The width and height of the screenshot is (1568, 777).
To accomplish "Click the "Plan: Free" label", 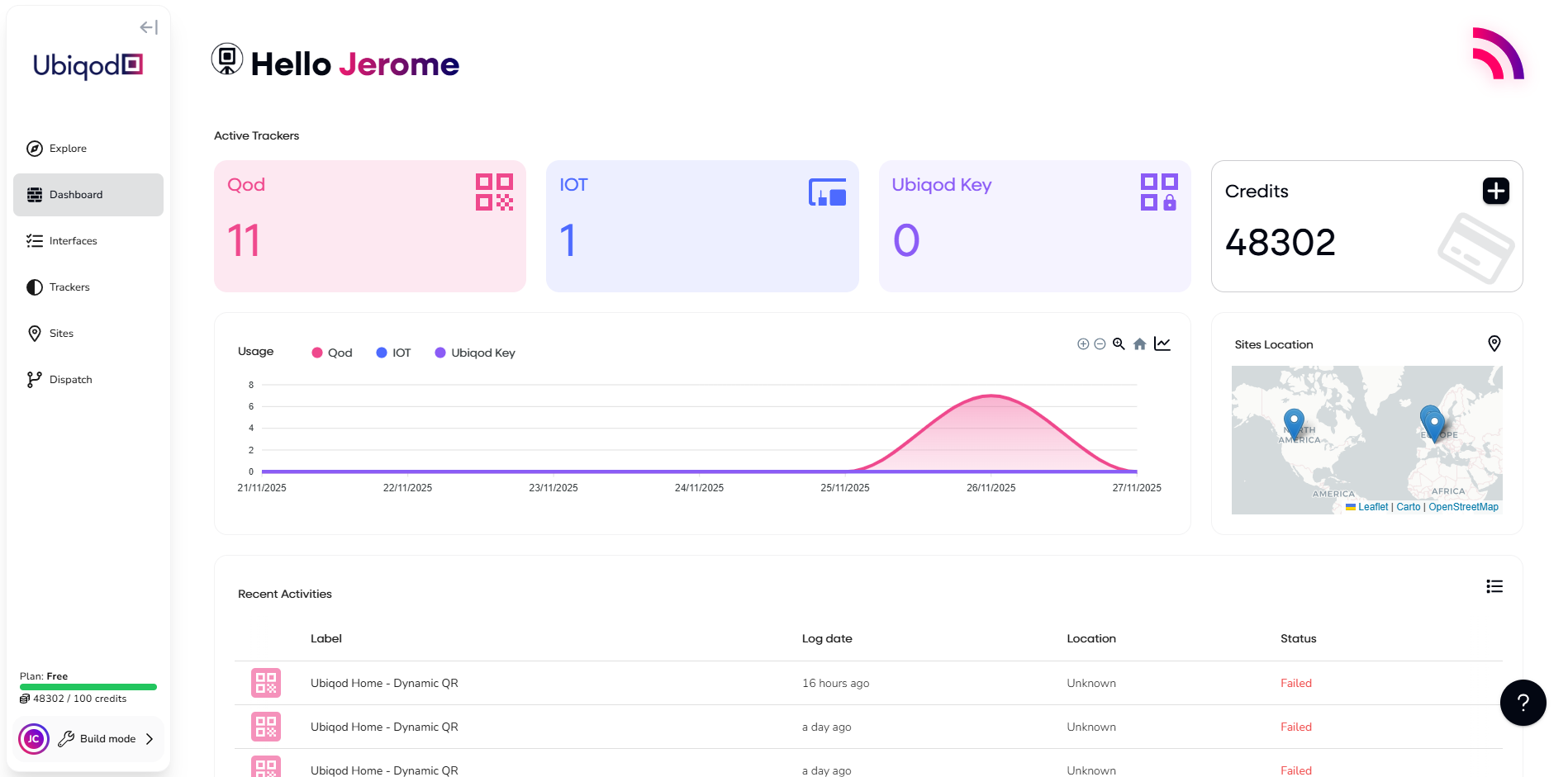I will pos(44,676).
